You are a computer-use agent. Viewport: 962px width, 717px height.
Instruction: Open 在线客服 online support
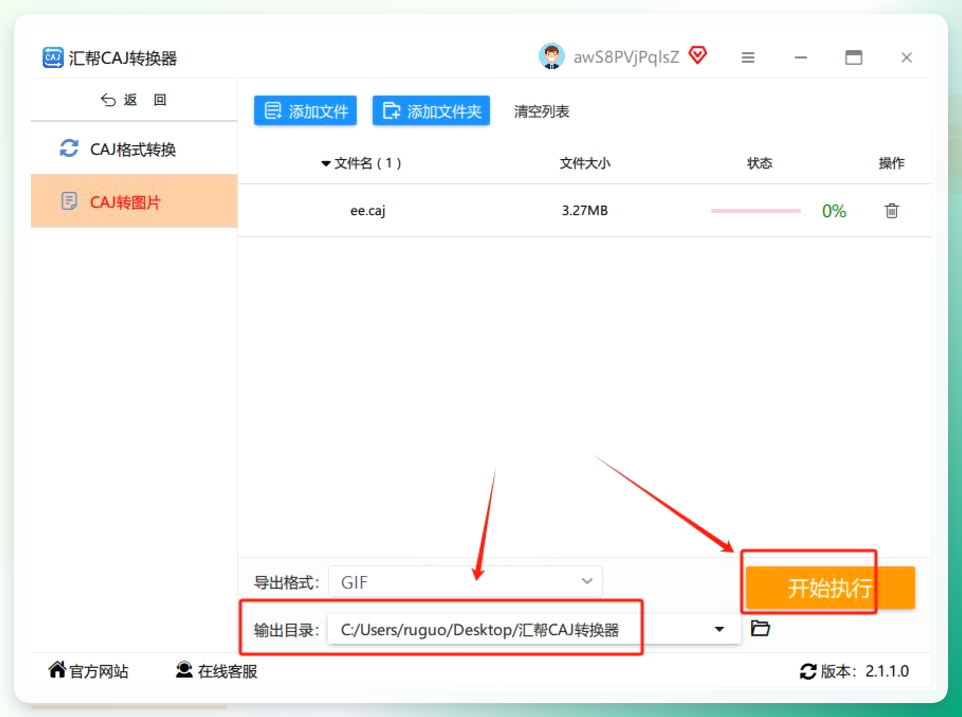[x=217, y=671]
